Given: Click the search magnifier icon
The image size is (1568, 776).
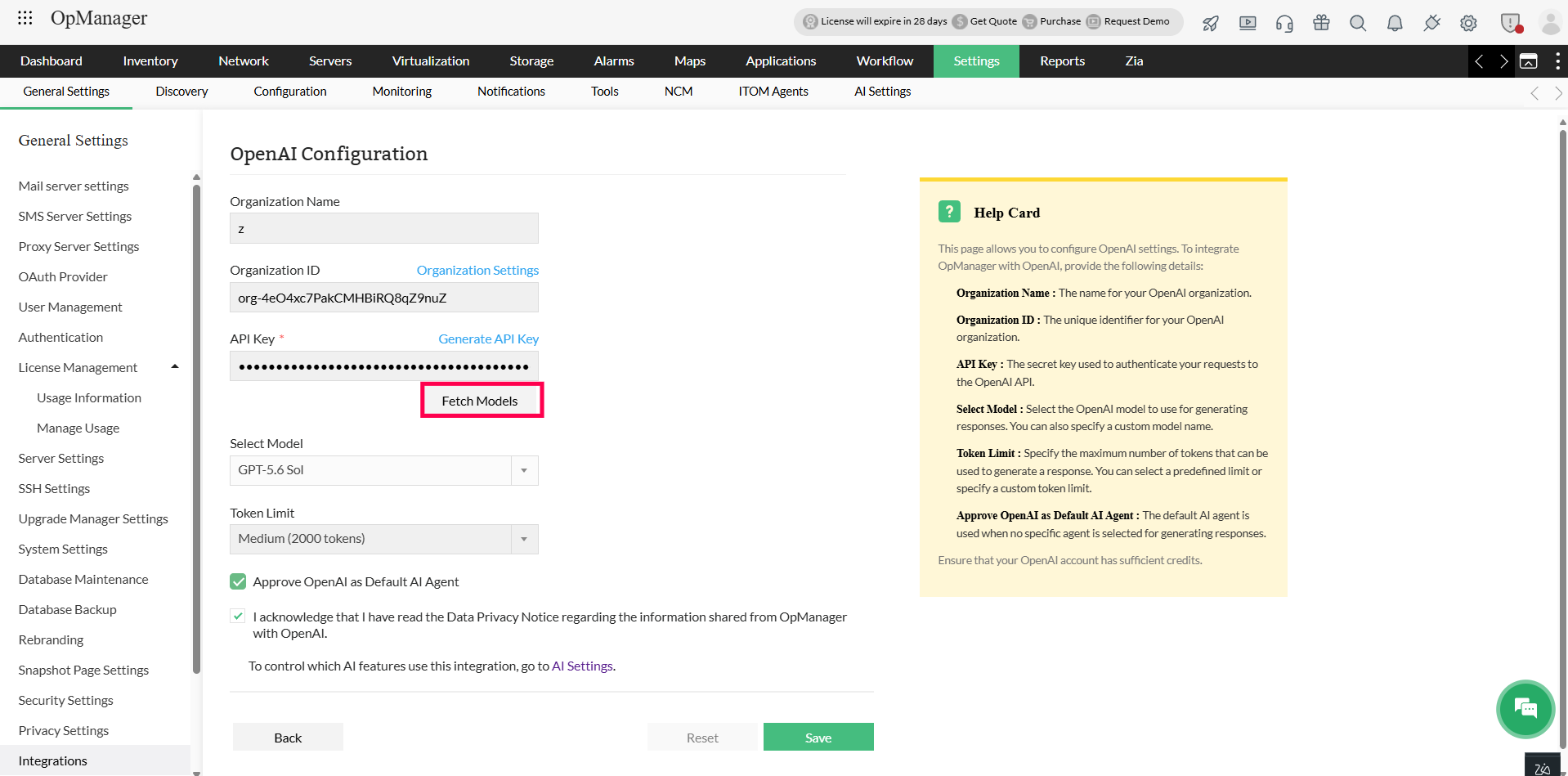Looking at the screenshot, I should pyautogui.click(x=1358, y=23).
